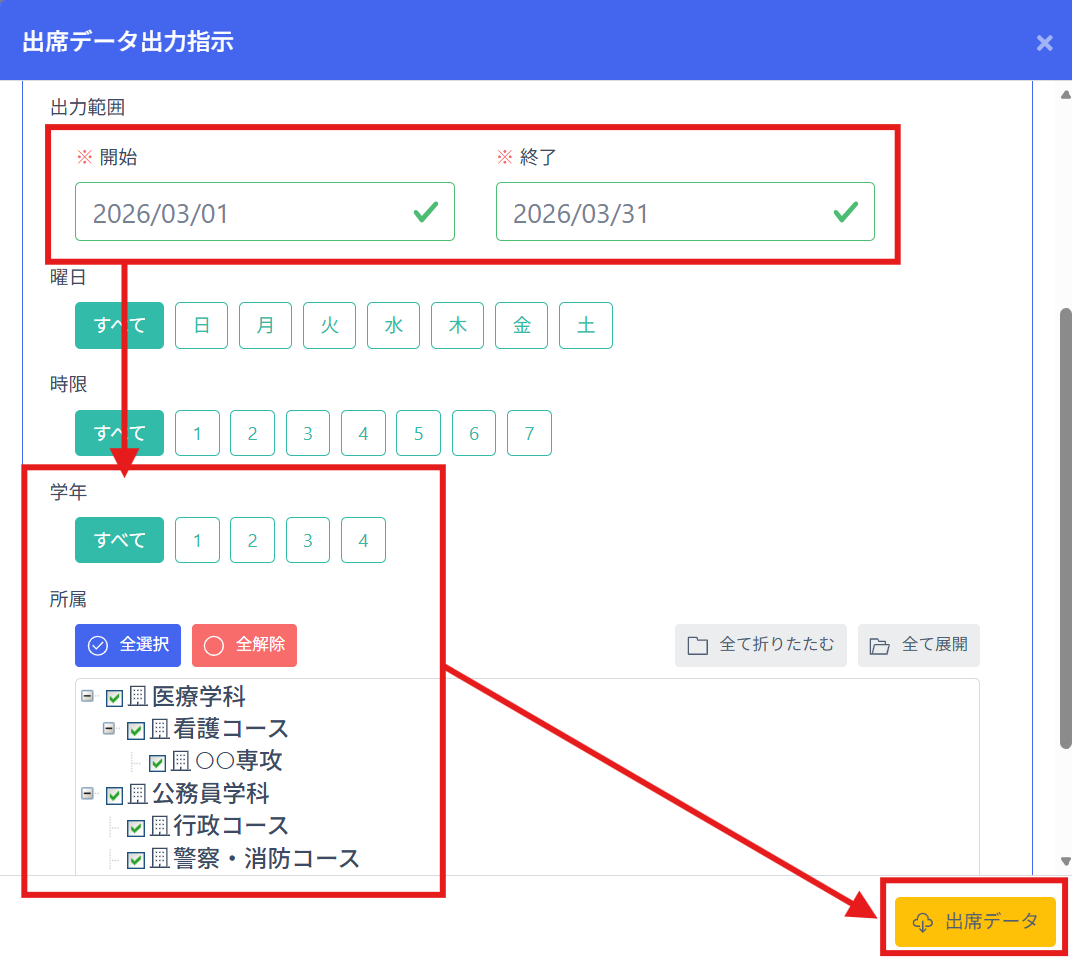Click the circle icon on 全解除

point(213,645)
